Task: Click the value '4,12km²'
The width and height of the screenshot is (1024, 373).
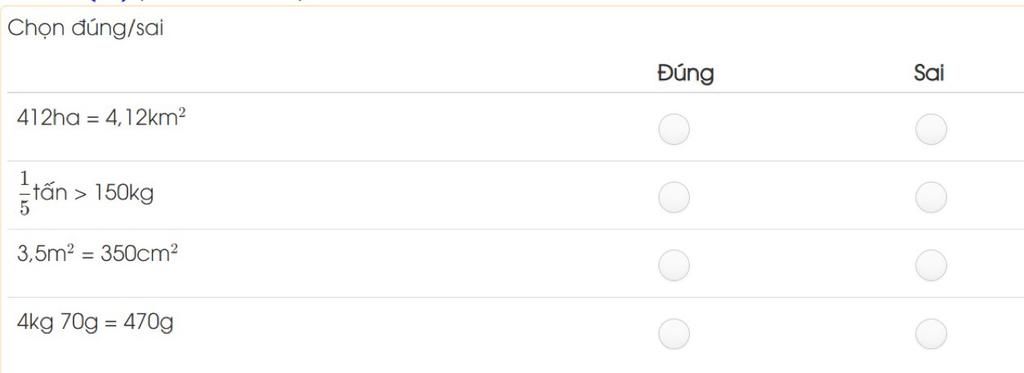Action: (146, 118)
